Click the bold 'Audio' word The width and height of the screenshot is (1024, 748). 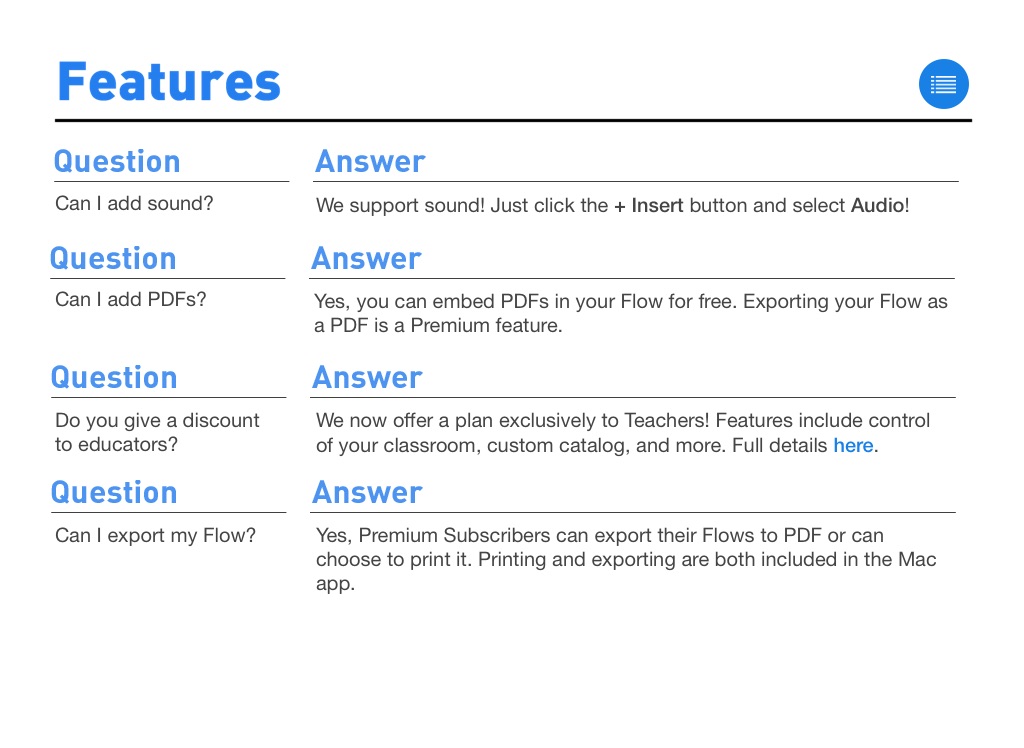point(877,206)
